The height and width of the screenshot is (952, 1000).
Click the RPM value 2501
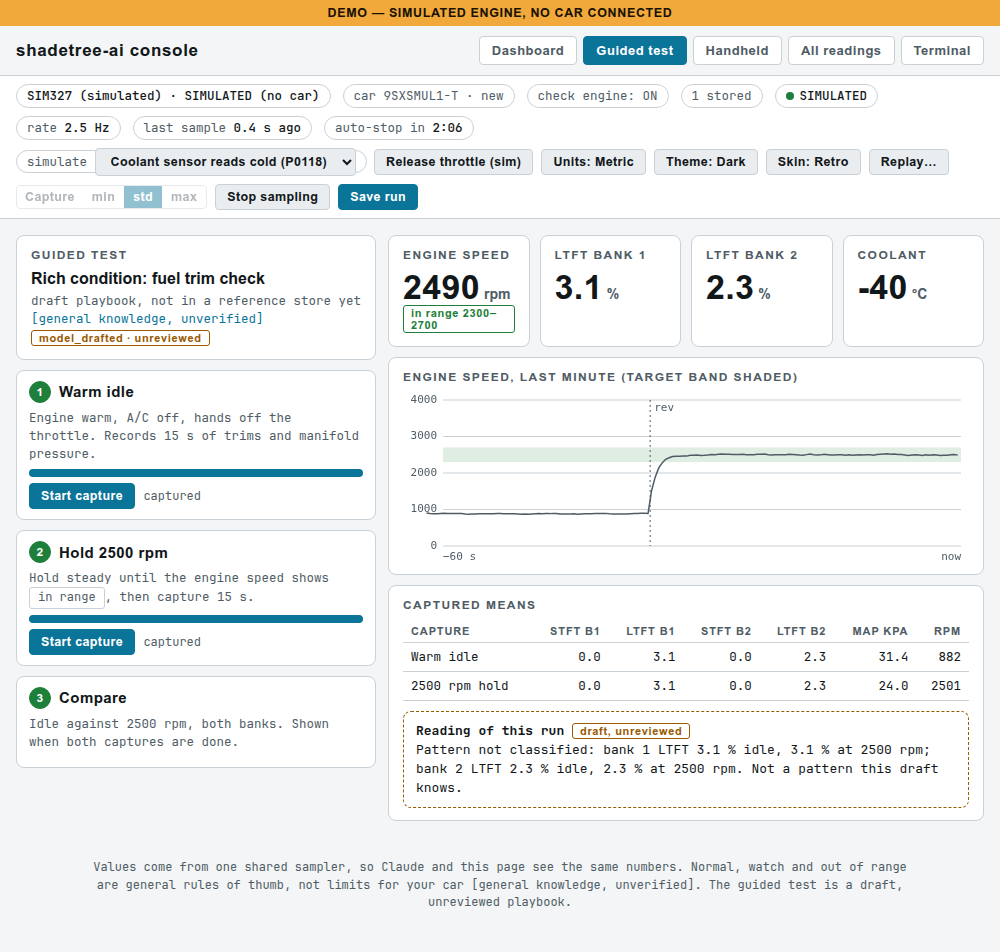click(x=946, y=686)
